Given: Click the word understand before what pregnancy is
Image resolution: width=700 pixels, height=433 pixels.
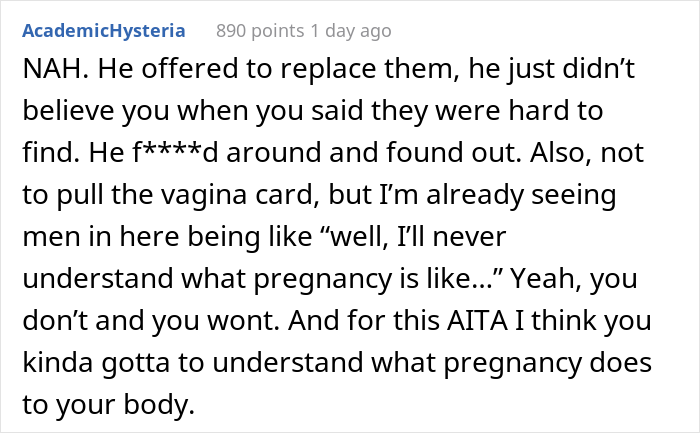Looking at the screenshot, I should pos(98,278).
